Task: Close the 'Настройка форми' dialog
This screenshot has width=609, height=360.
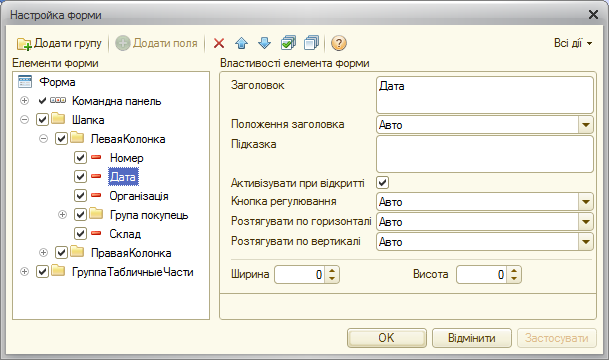Action: (593, 15)
